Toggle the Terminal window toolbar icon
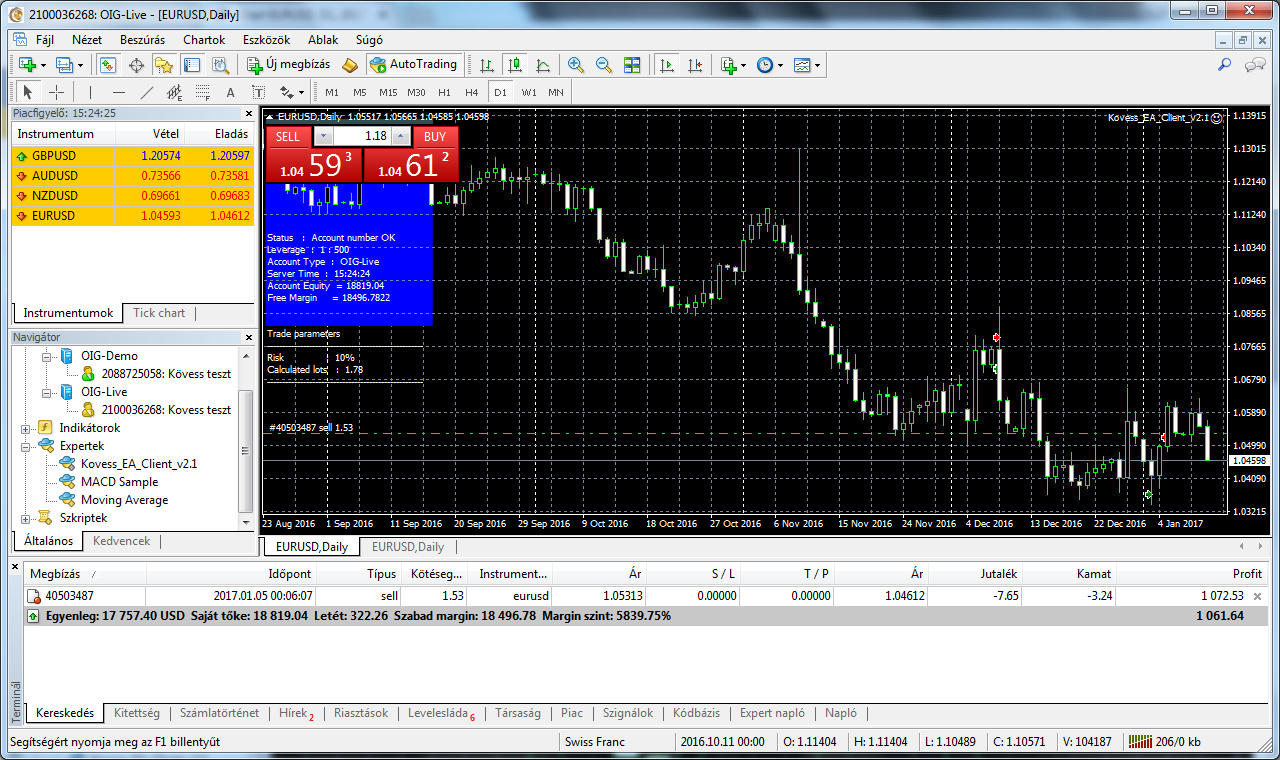 click(192, 65)
